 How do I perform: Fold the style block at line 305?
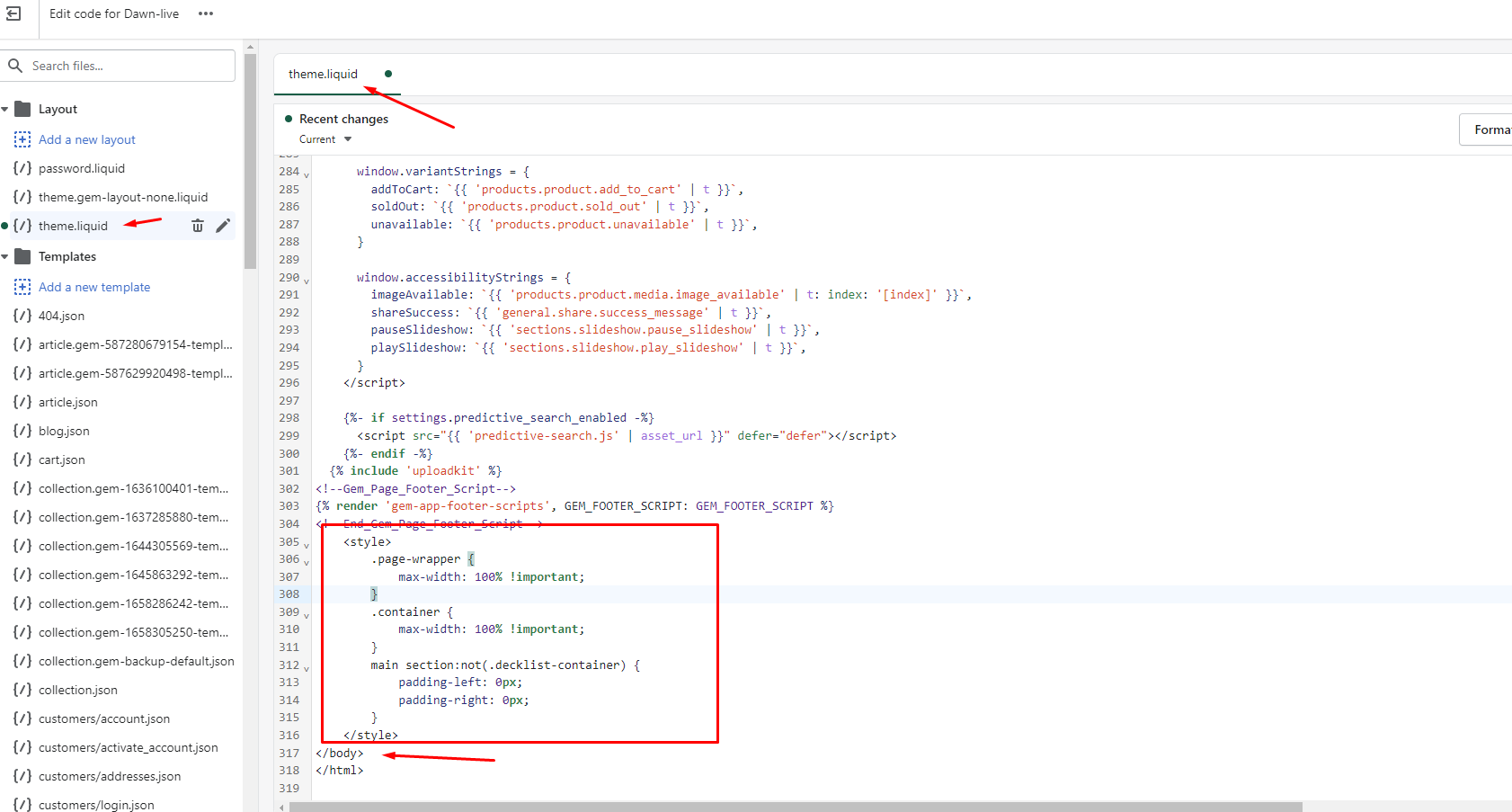point(307,545)
